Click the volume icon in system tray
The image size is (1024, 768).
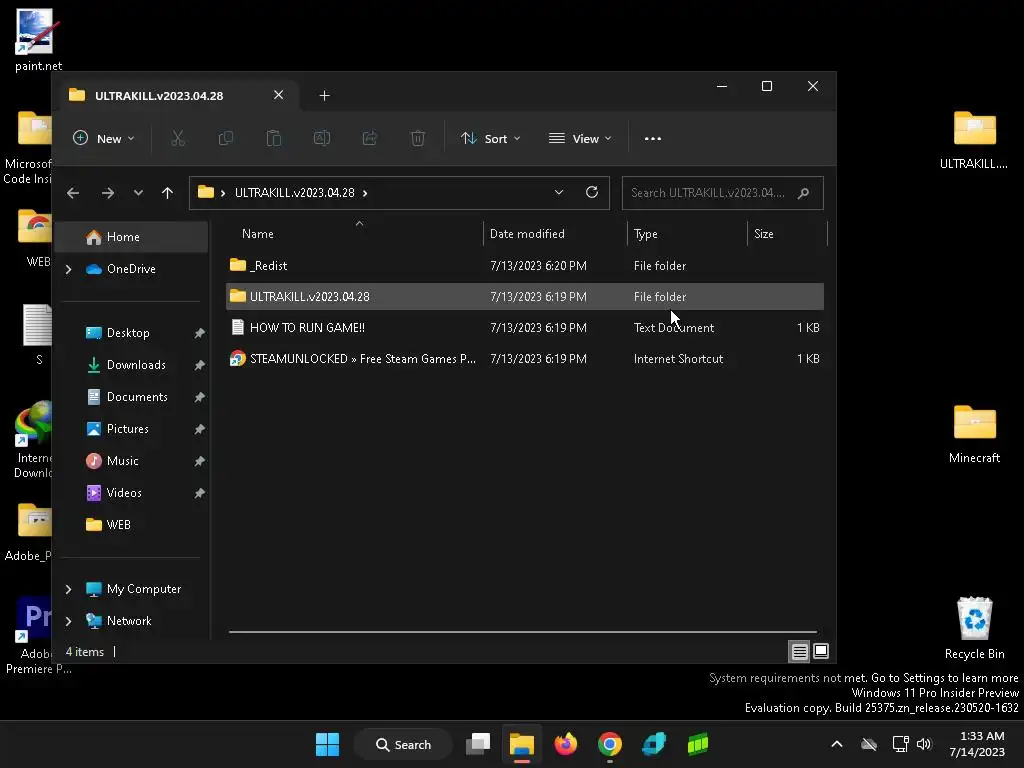(923, 744)
